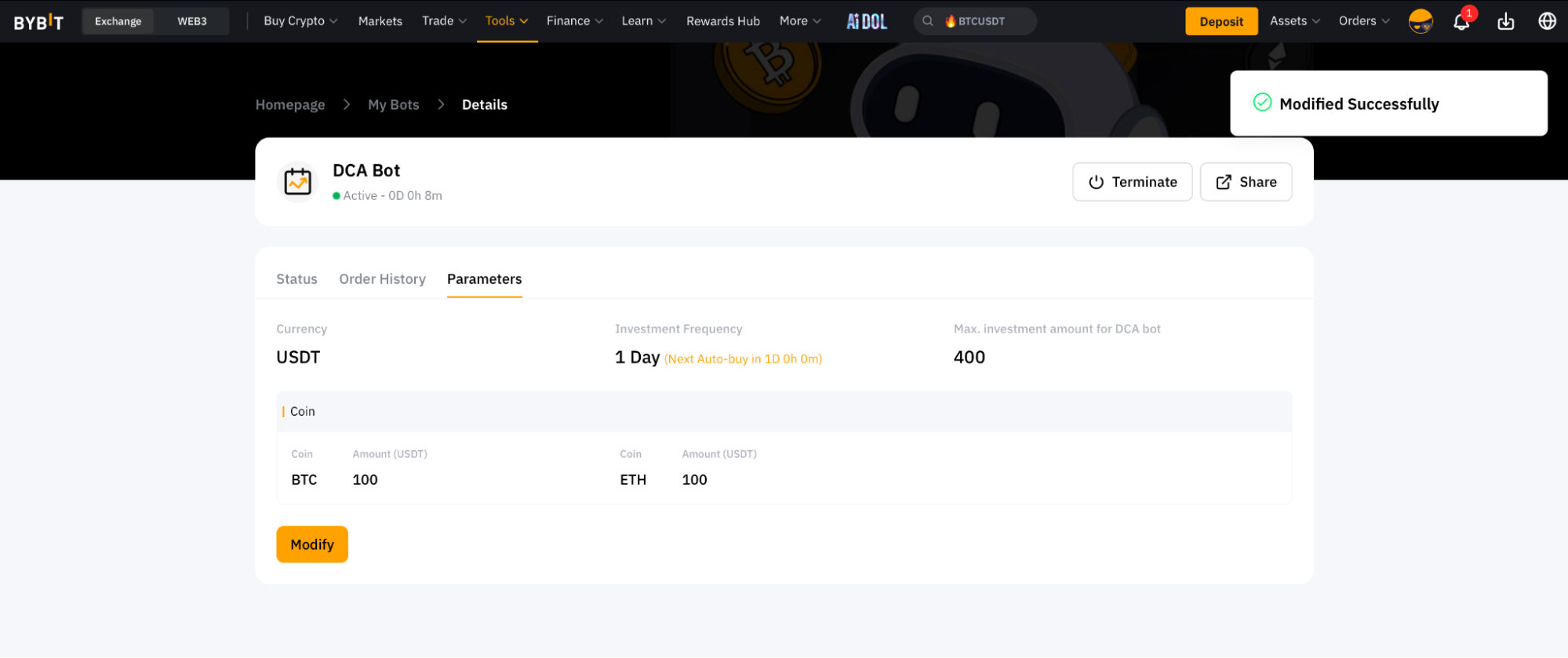Click the user profile avatar
The image size is (1568, 658).
1421,21
